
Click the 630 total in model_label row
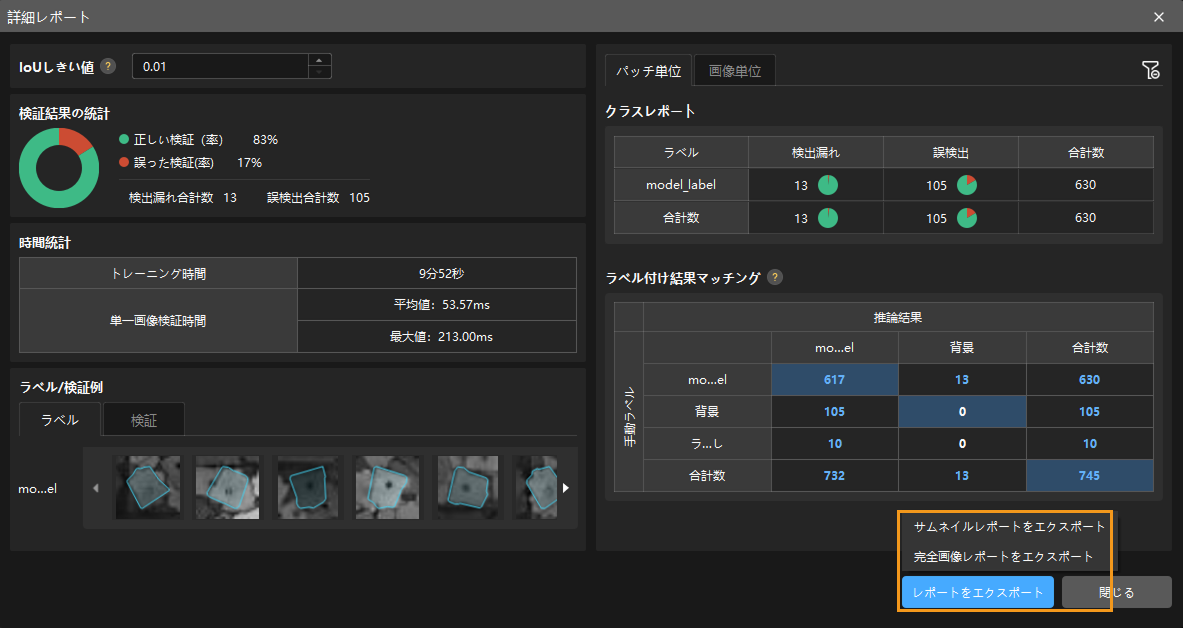1086,185
